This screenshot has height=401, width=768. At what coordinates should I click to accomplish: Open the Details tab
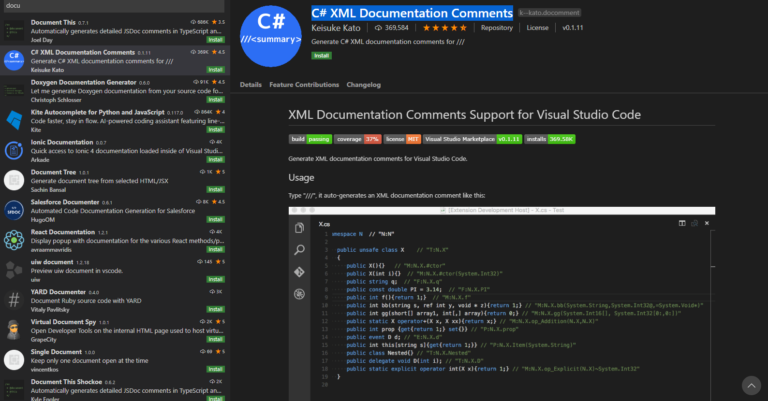click(x=250, y=85)
